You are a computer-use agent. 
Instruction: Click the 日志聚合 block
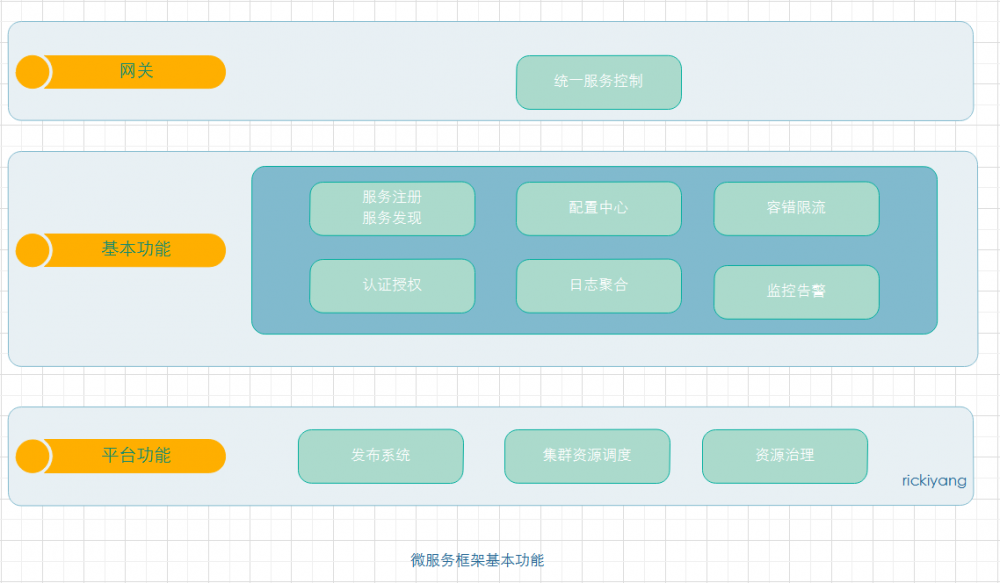tap(598, 285)
